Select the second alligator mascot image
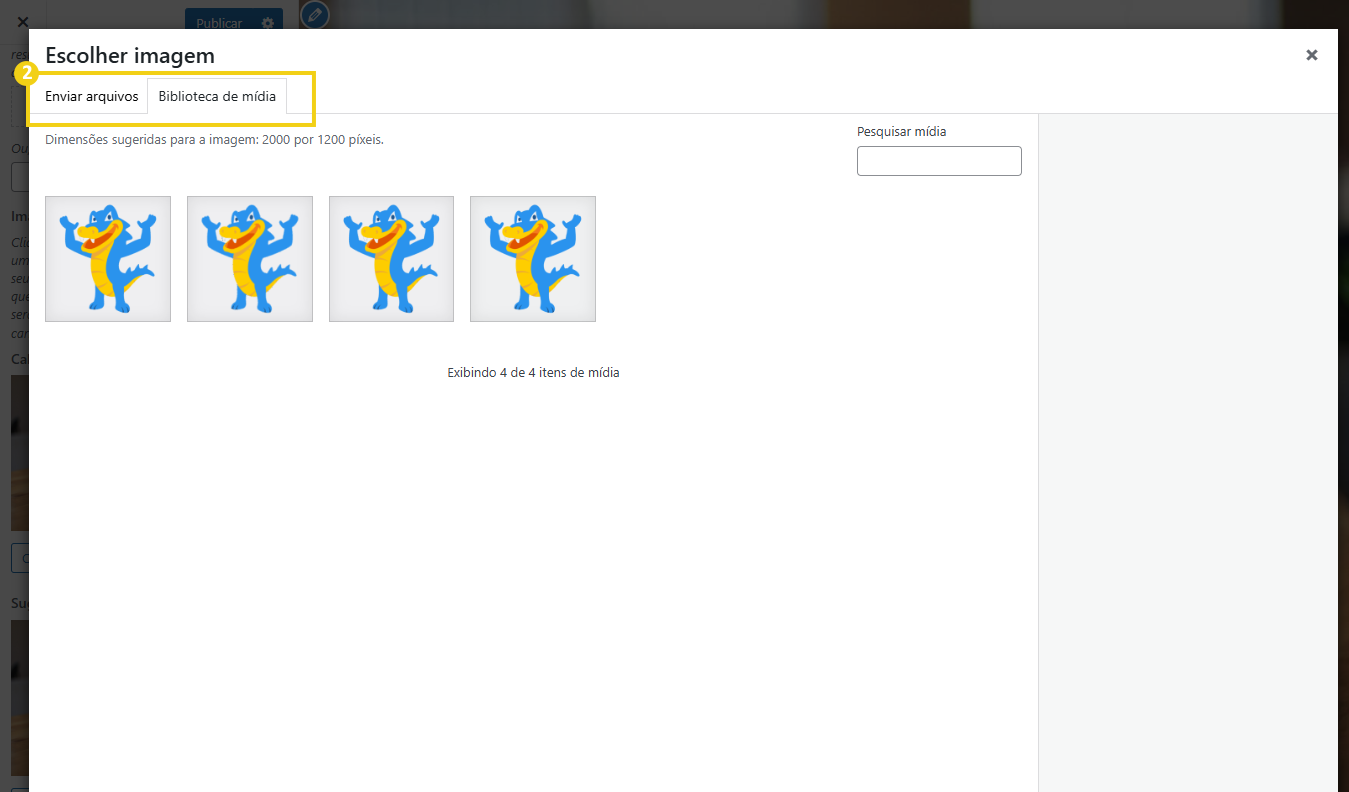The height and width of the screenshot is (792, 1349). coord(250,259)
